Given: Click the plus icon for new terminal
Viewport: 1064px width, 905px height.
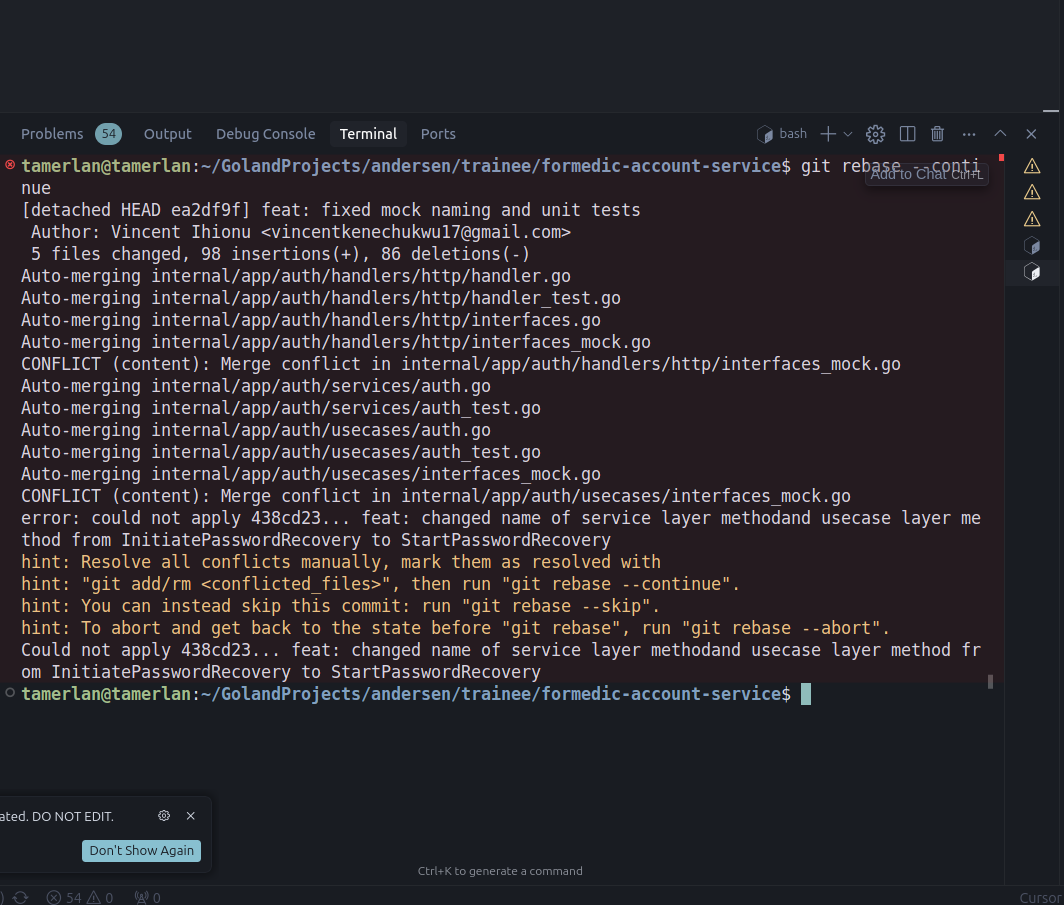Looking at the screenshot, I should [828, 134].
